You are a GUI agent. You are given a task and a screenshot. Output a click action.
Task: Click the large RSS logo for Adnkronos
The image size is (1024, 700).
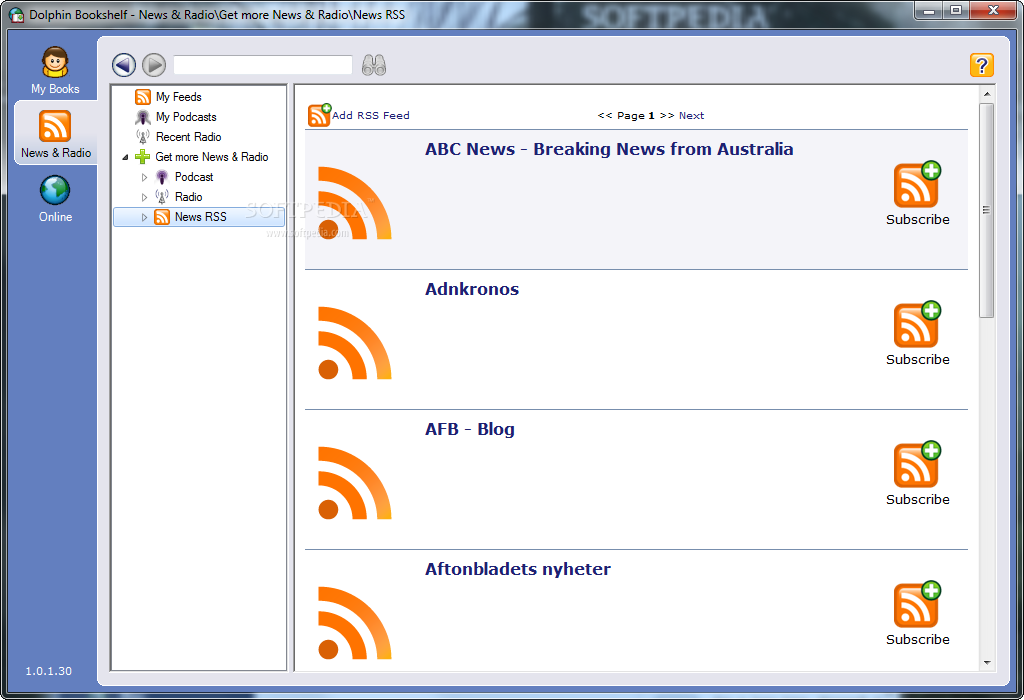(355, 343)
